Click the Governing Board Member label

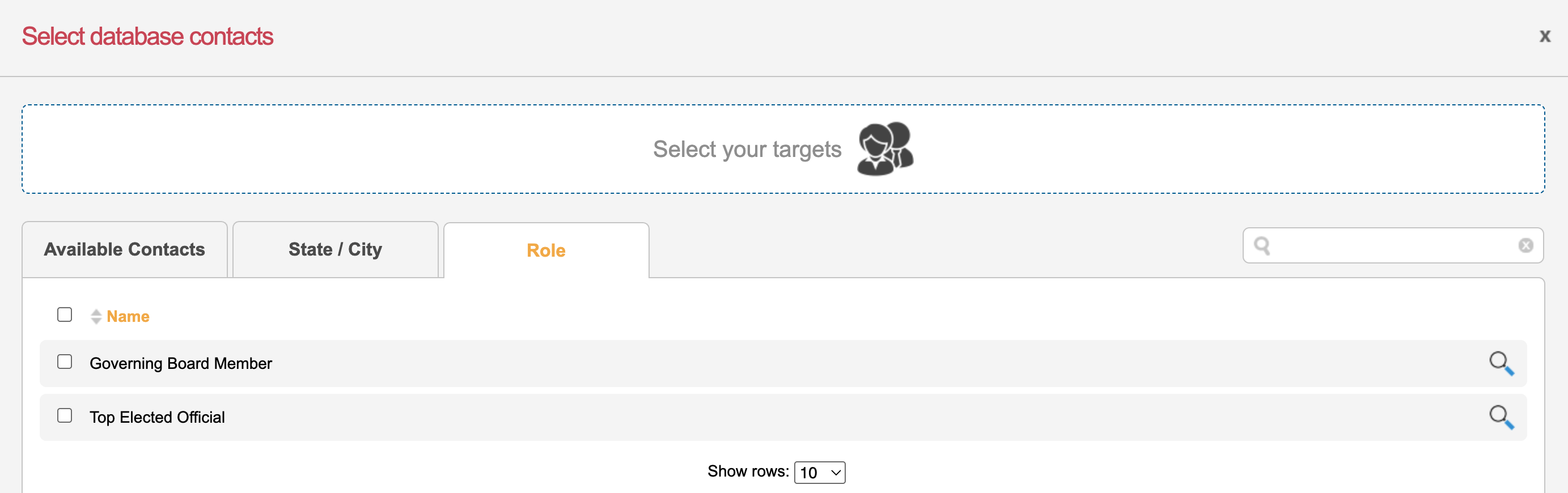click(x=181, y=363)
